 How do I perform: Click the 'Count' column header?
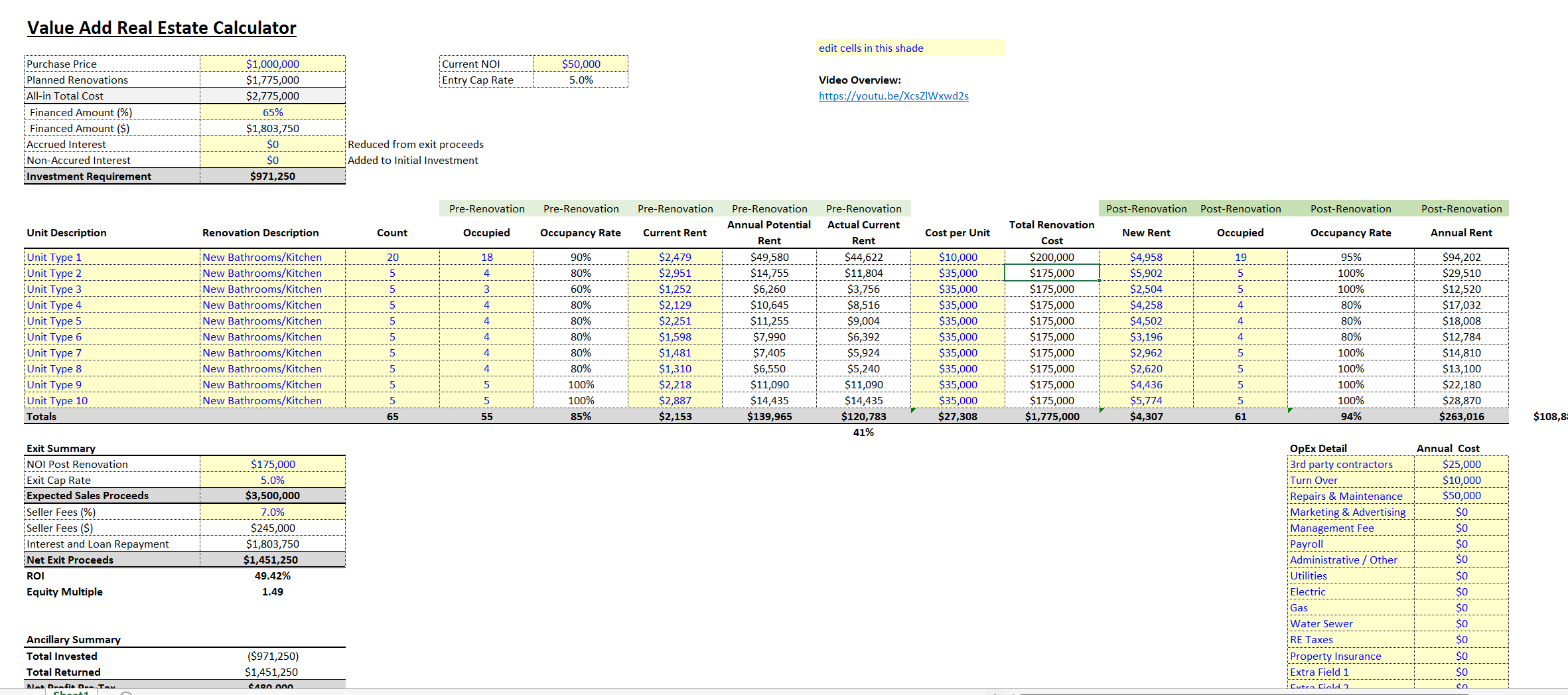(392, 233)
